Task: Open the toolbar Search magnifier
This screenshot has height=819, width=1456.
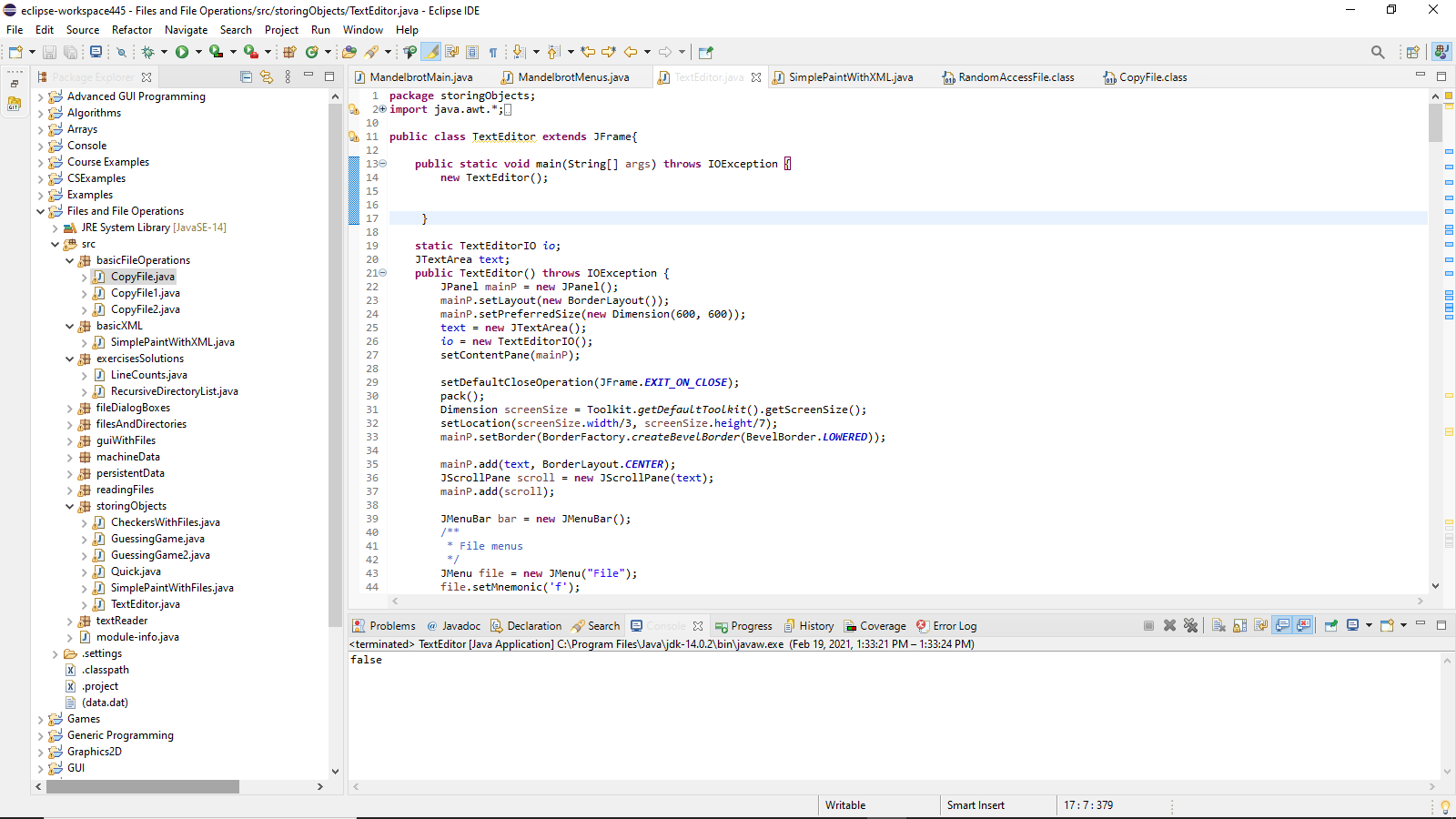Action: pos(1378,52)
